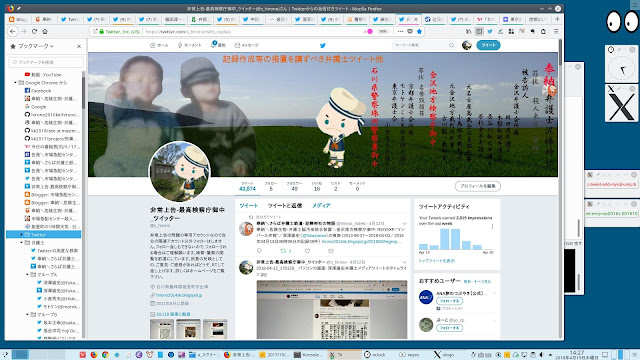640x360 pixels.
Task: Open the Firefox home page icon
Action: point(45,31)
